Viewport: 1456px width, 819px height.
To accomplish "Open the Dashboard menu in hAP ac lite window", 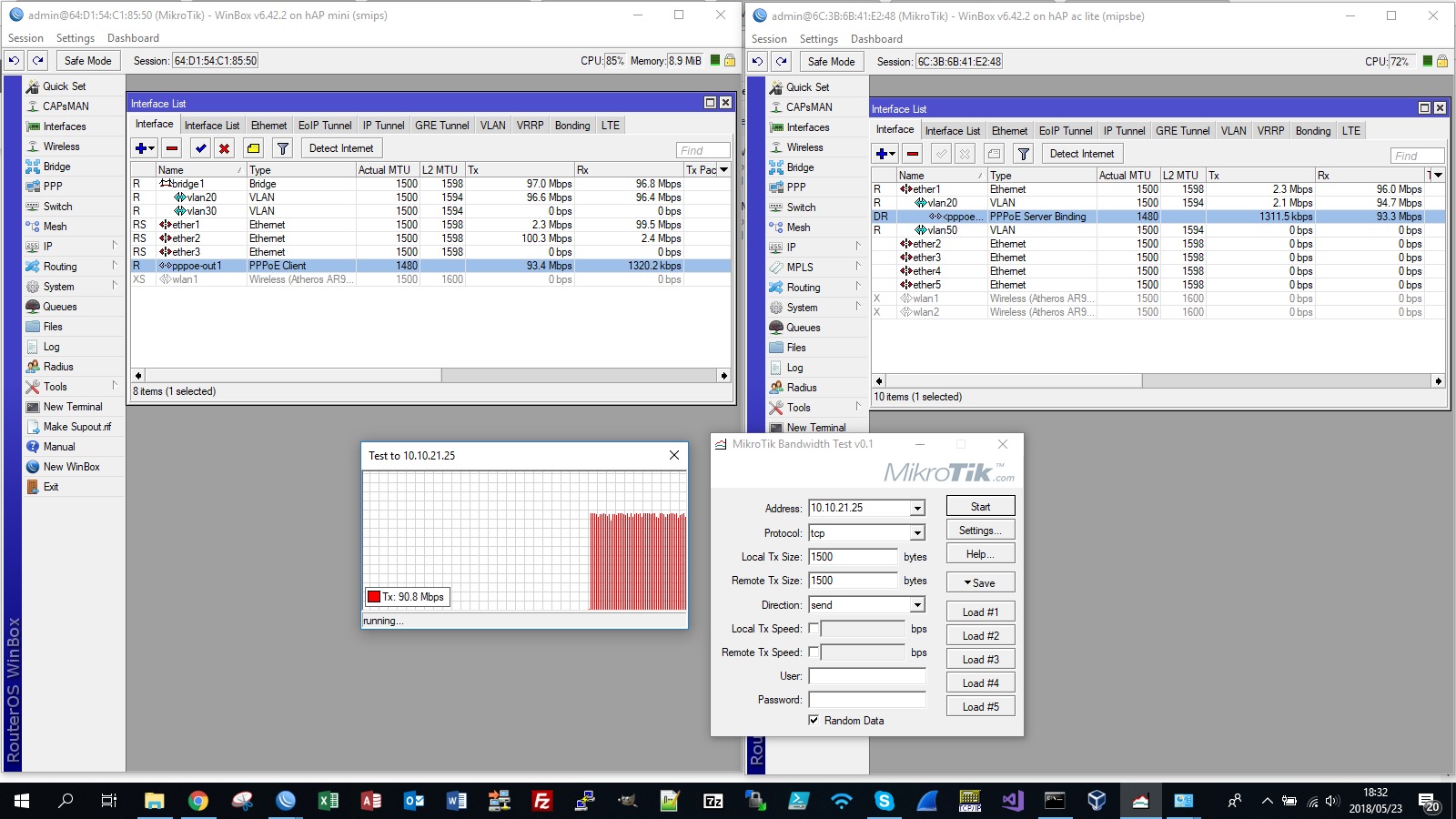I will pos(875,39).
